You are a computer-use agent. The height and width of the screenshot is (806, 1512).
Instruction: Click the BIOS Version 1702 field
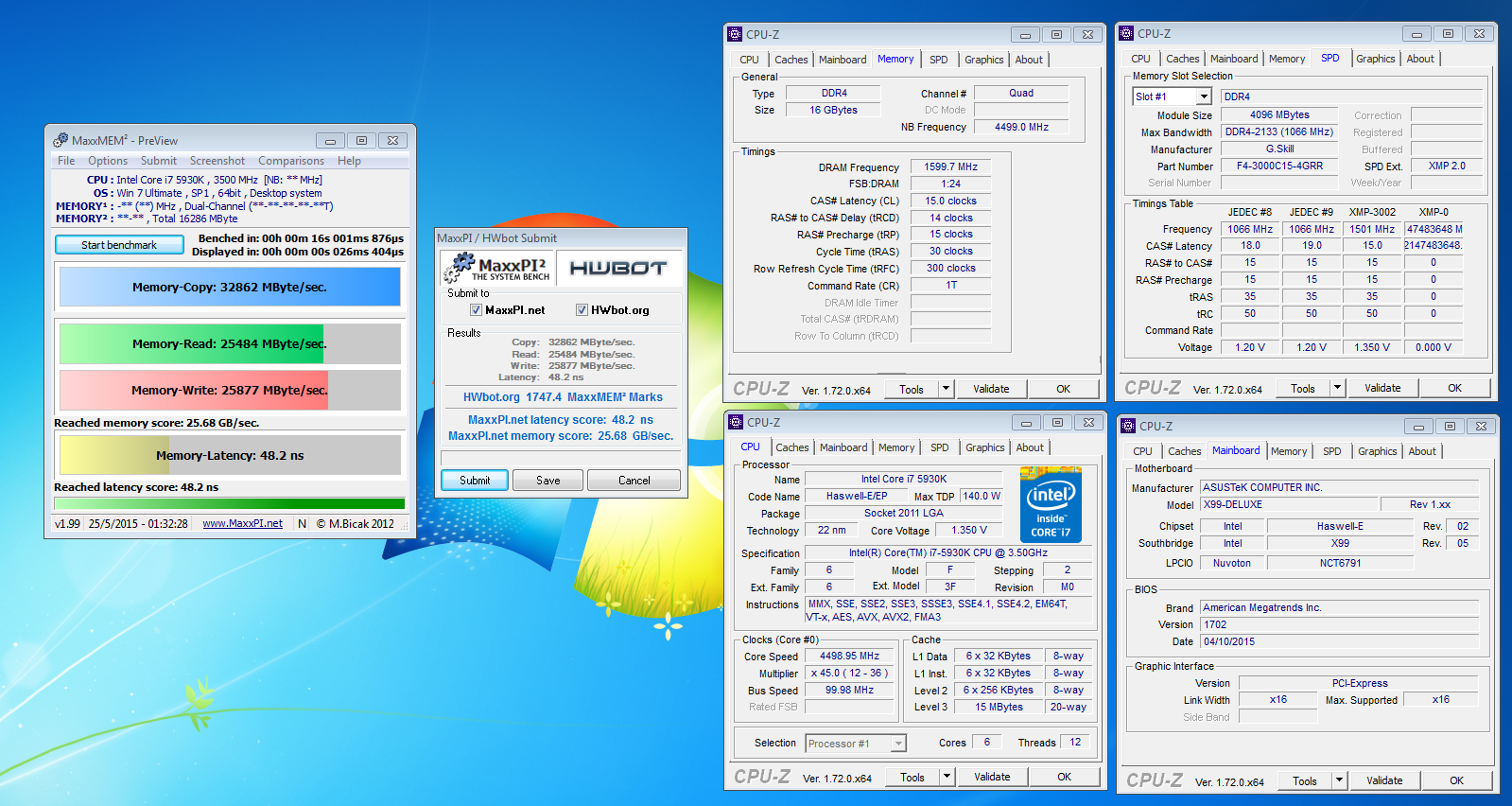(x=1339, y=624)
